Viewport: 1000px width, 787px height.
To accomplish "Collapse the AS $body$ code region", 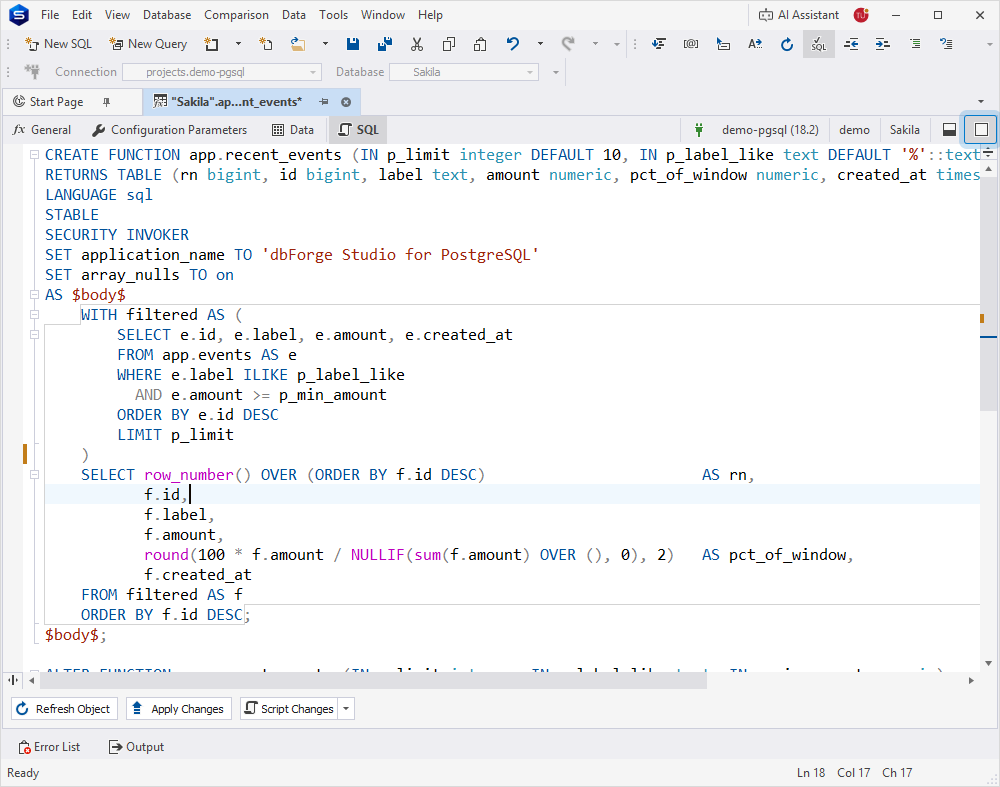I will point(34,294).
